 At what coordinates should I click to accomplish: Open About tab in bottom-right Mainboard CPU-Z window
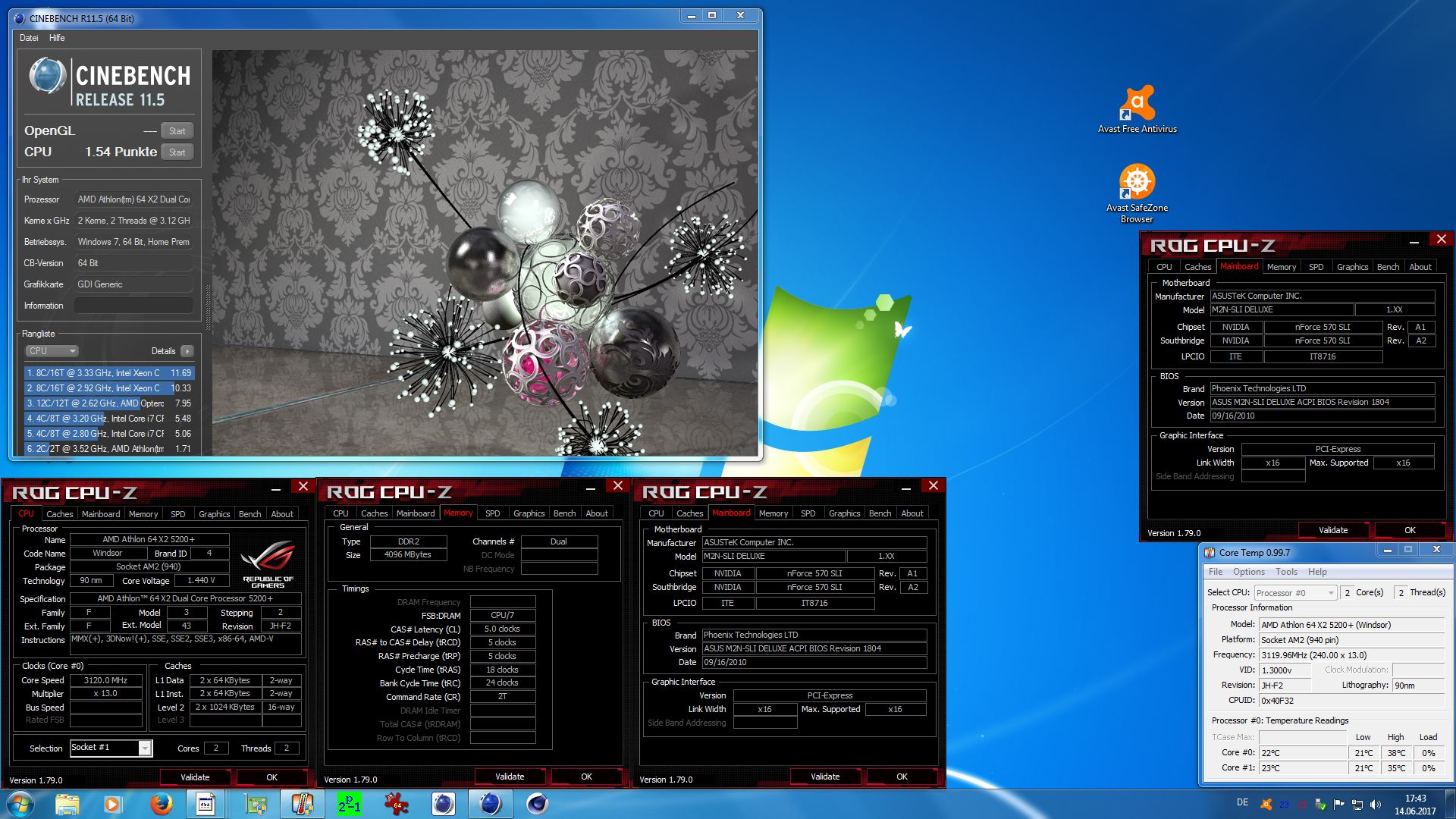(x=912, y=513)
